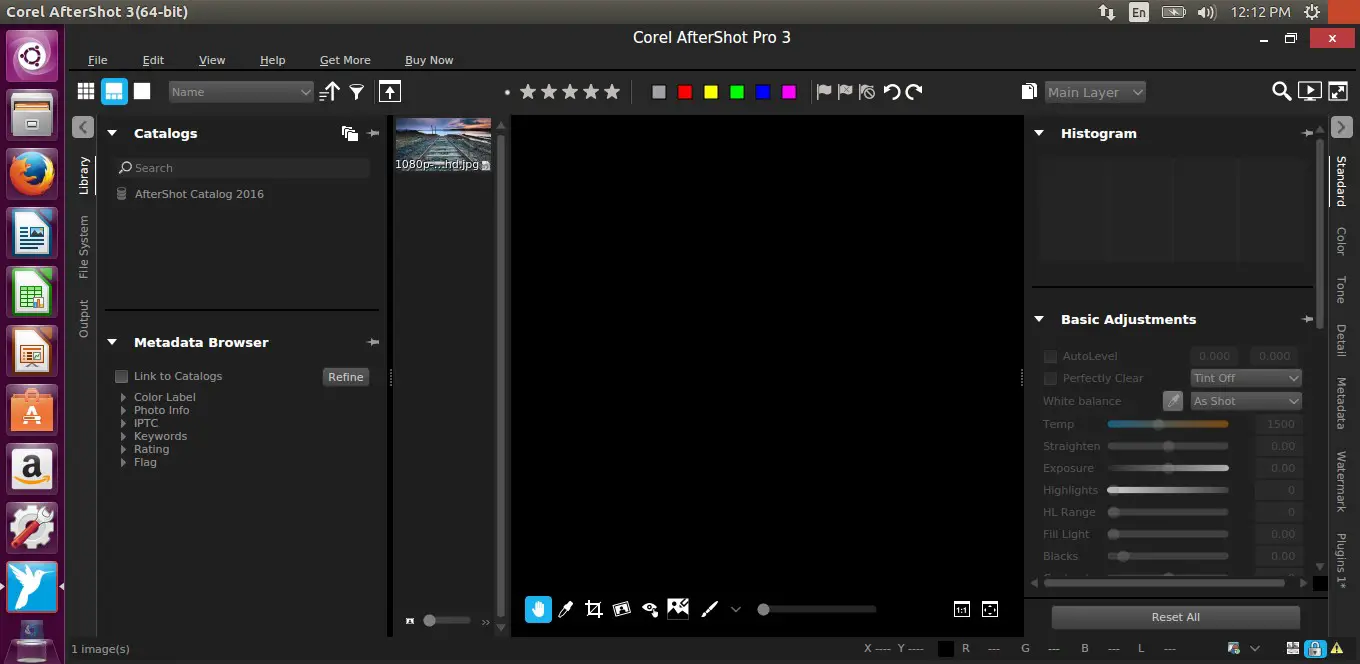Rotate image right (clockwise)

coord(913,92)
